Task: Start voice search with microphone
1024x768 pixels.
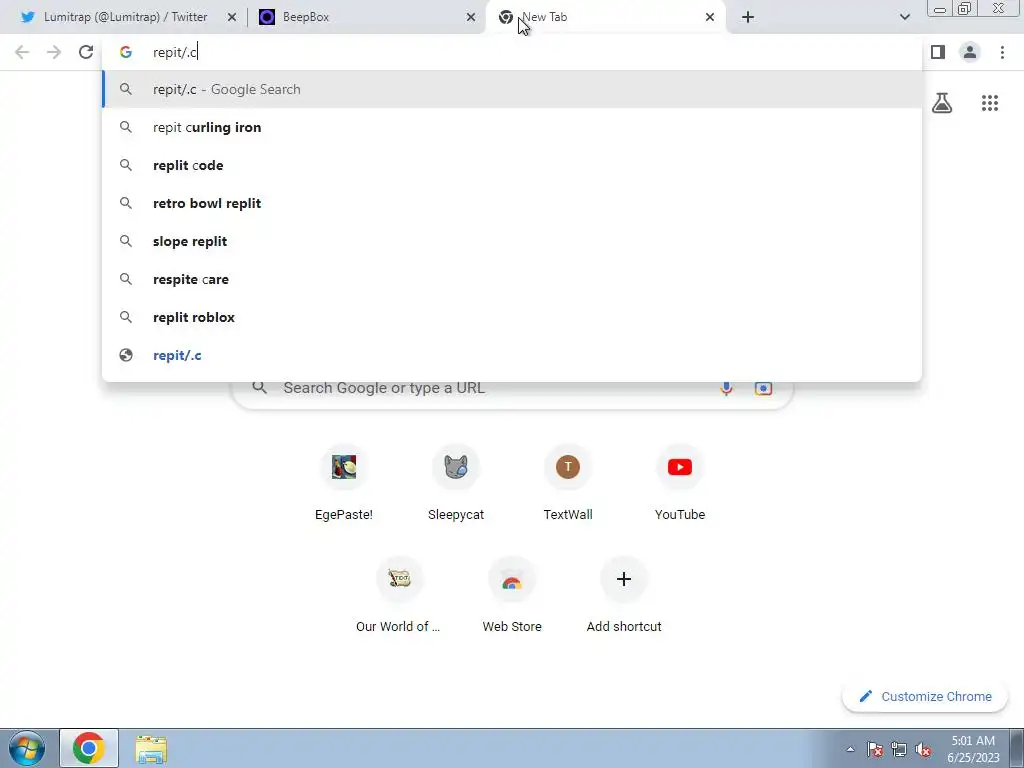Action: coord(726,388)
